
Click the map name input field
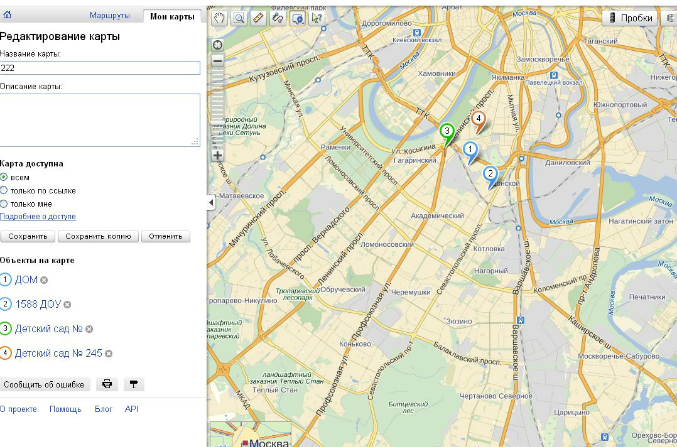pyautogui.click(x=100, y=68)
